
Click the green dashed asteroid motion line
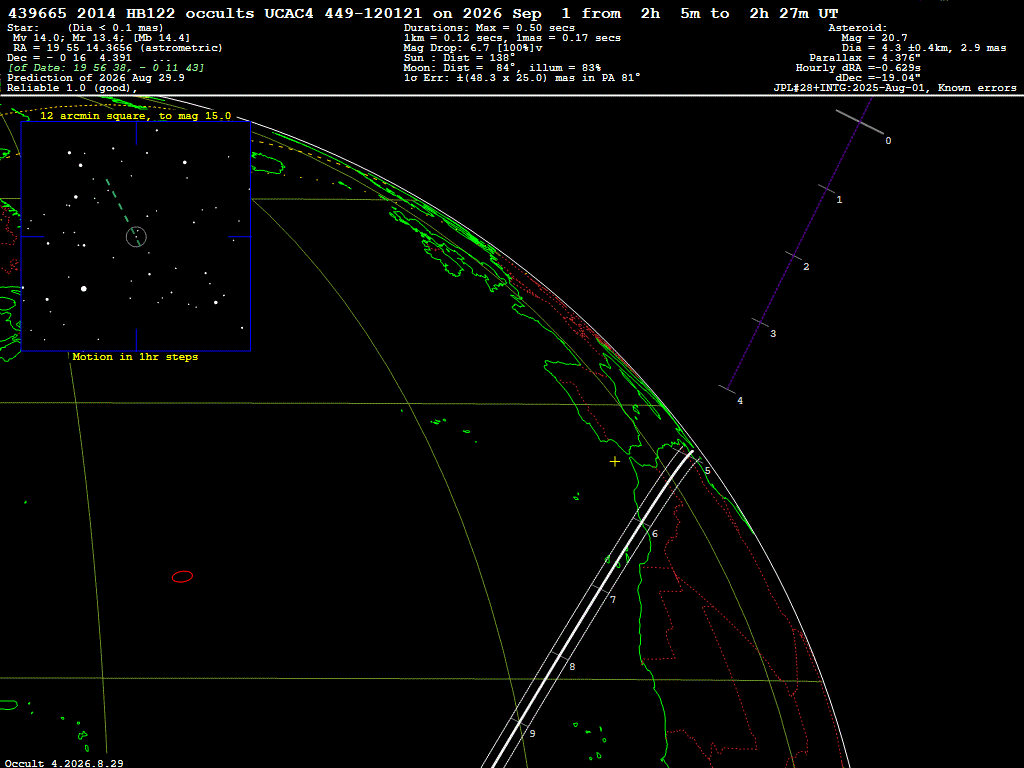coord(123,211)
